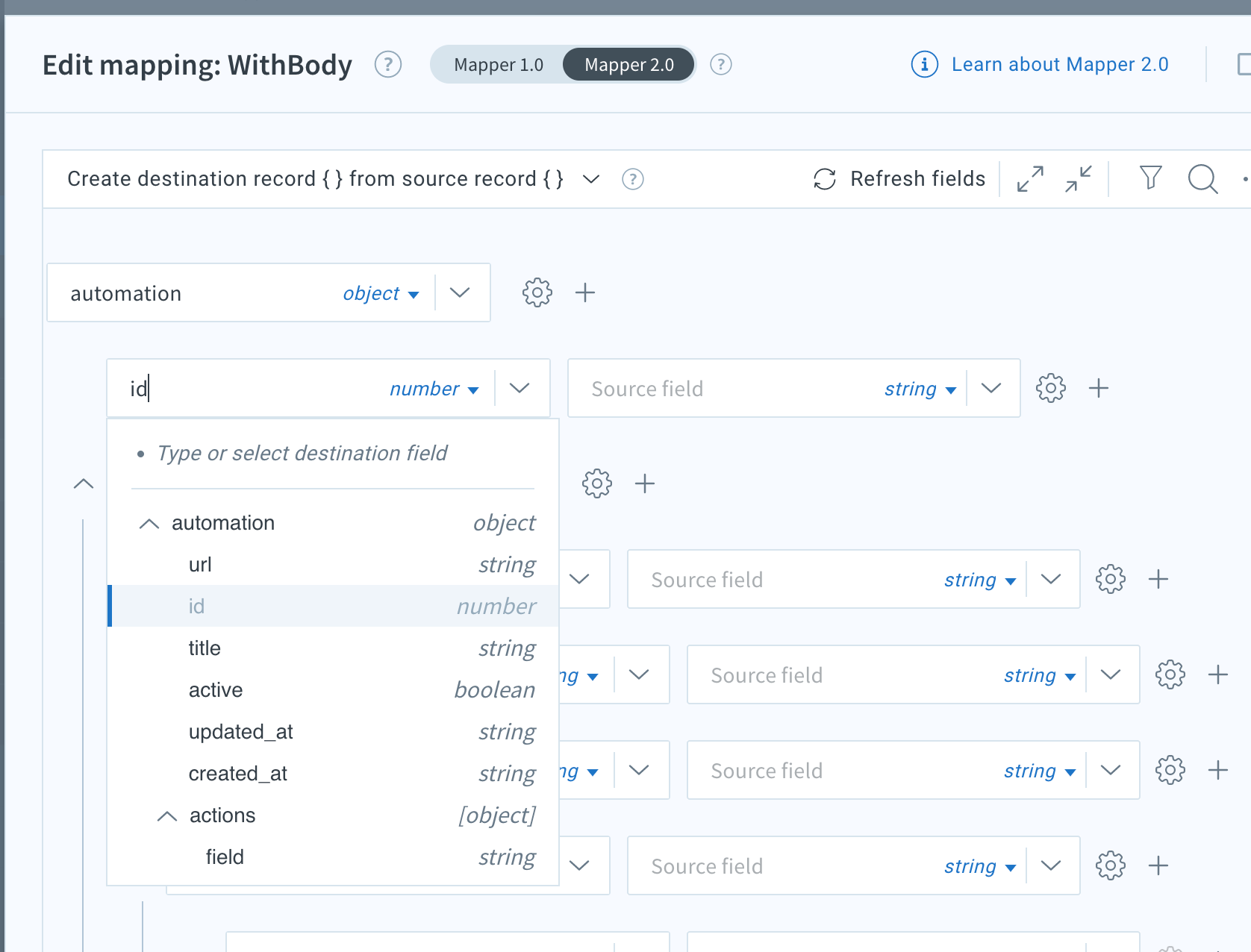Screen dimensions: 1251x952
Task: Open help icon beside Edit mapping title
Action: [388, 65]
